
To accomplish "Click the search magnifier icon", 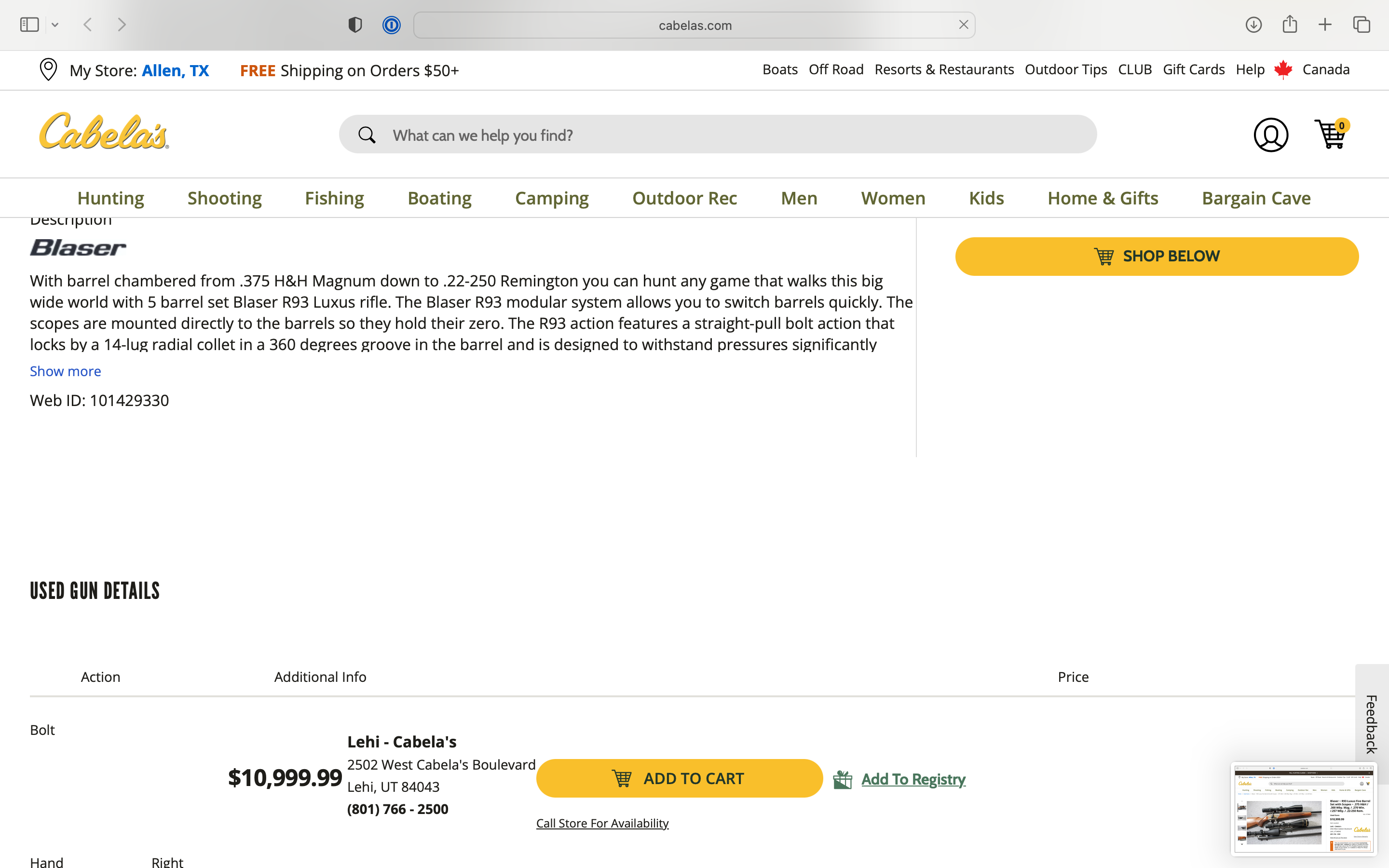I will pos(367,136).
